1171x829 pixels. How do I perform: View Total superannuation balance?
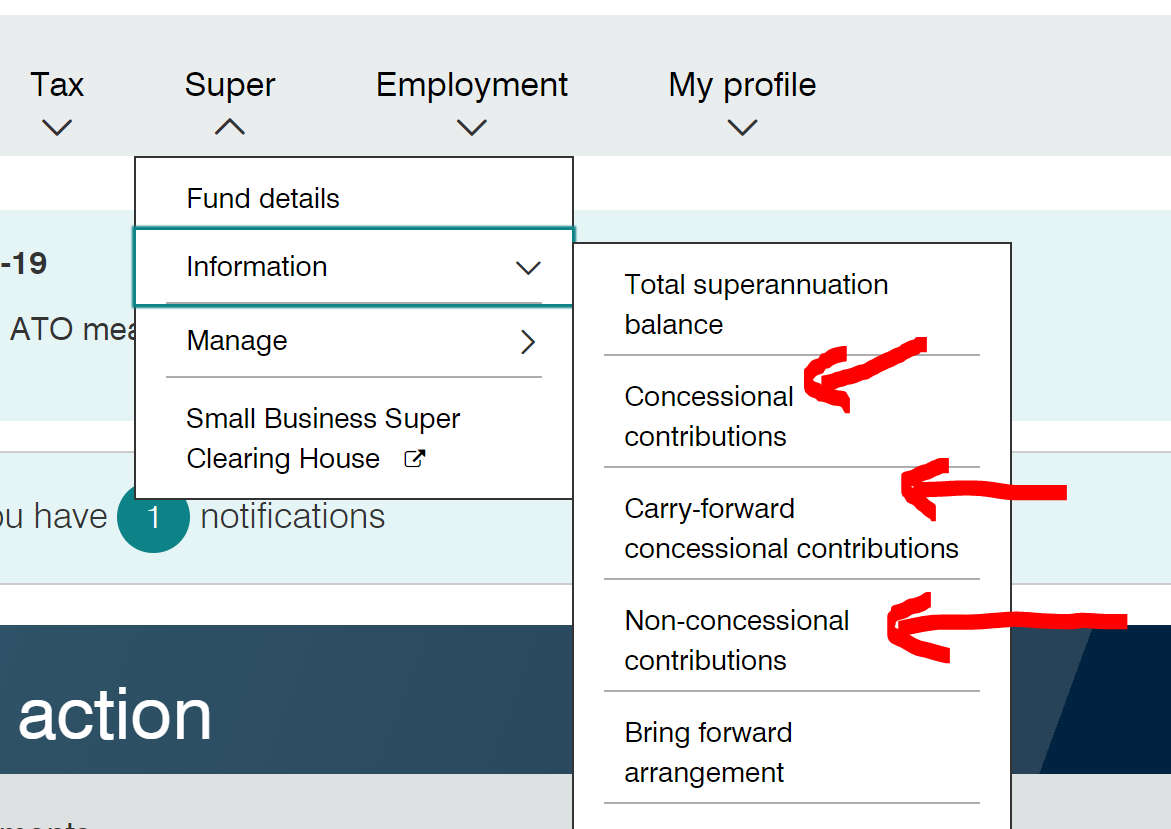point(756,304)
